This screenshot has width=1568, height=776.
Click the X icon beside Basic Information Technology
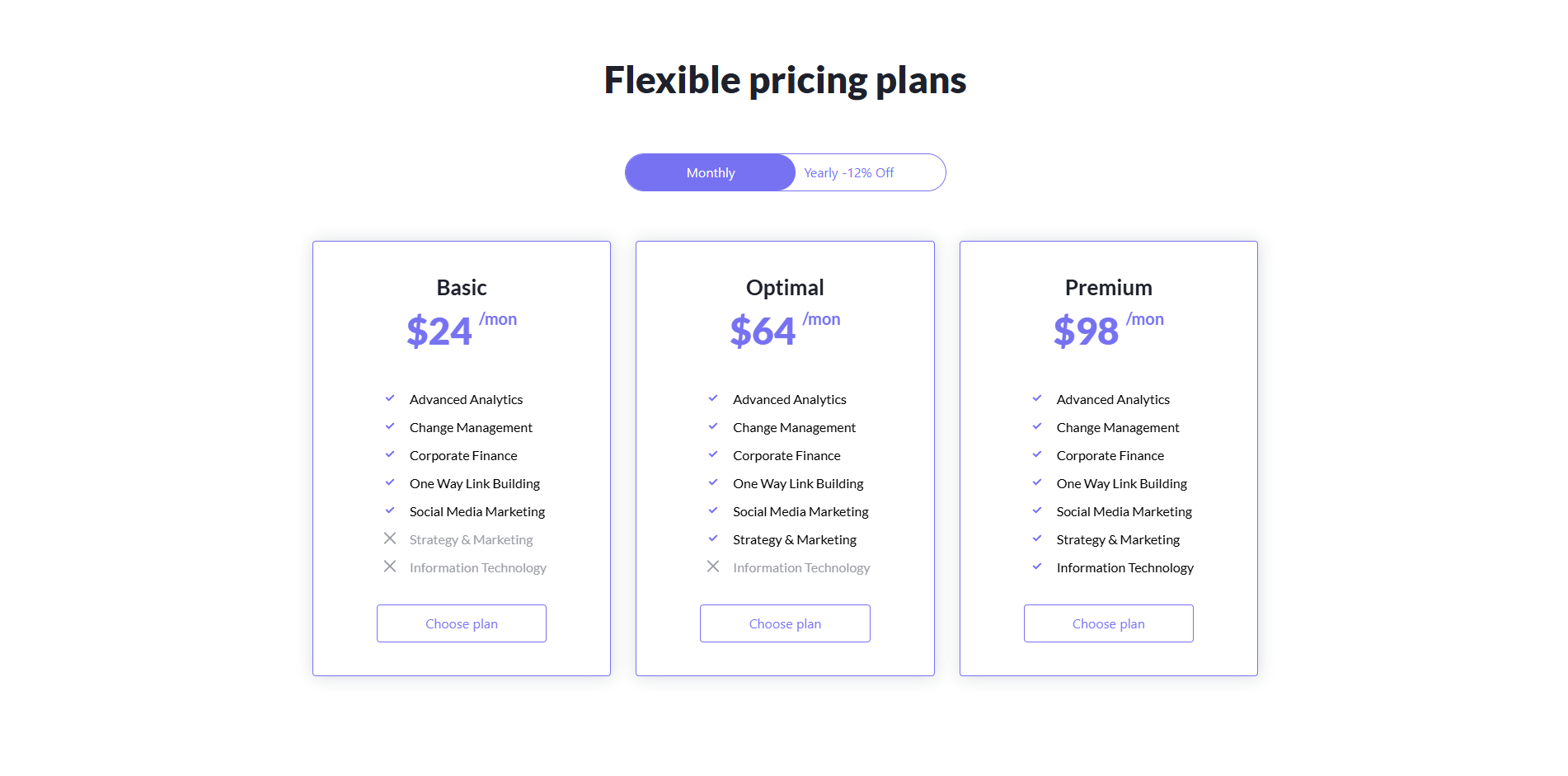pyautogui.click(x=390, y=567)
